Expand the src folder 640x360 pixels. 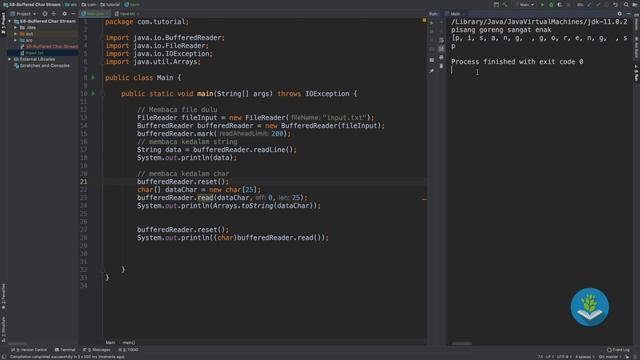click(x=16, y=40)
